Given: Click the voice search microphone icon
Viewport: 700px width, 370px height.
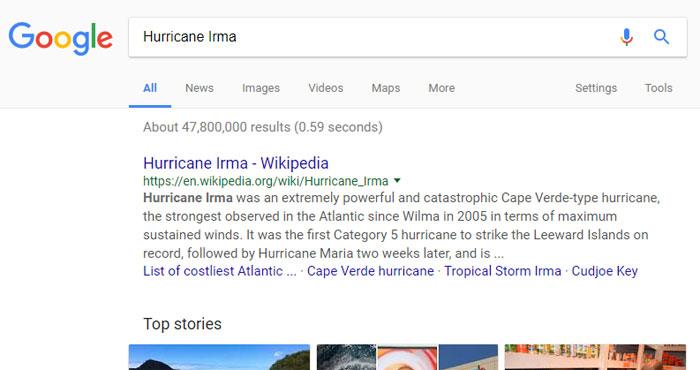Looking at the screenshot, I should click(626, 37).
